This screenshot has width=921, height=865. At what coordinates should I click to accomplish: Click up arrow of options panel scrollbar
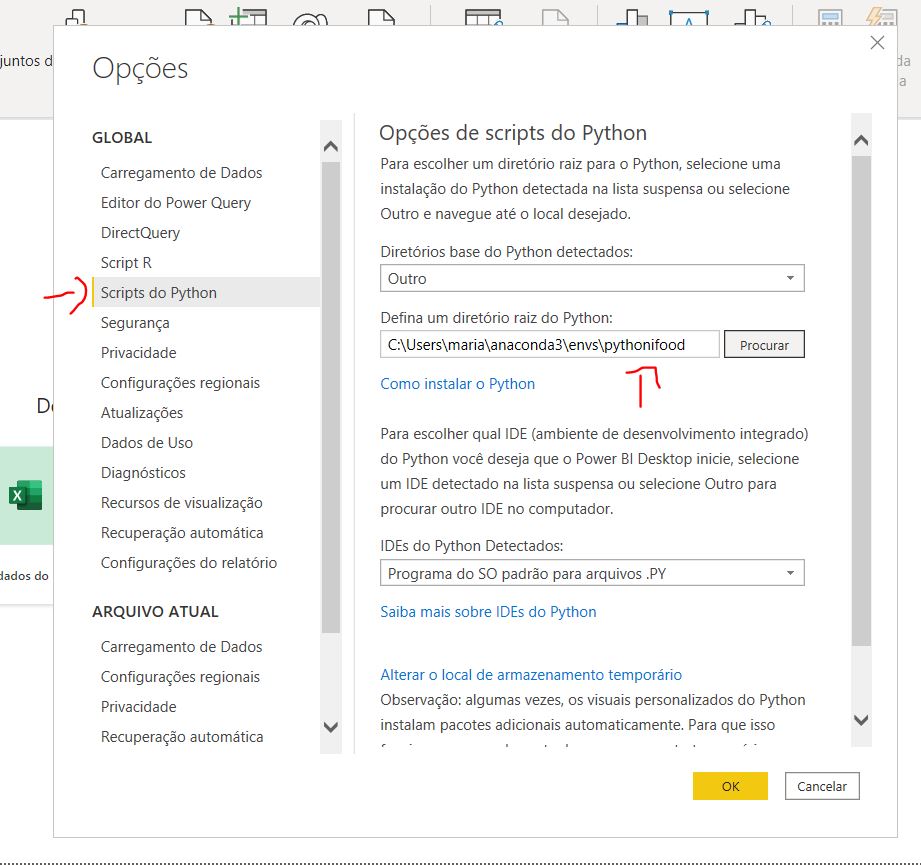pyautogui.click(x=861, y=140)
